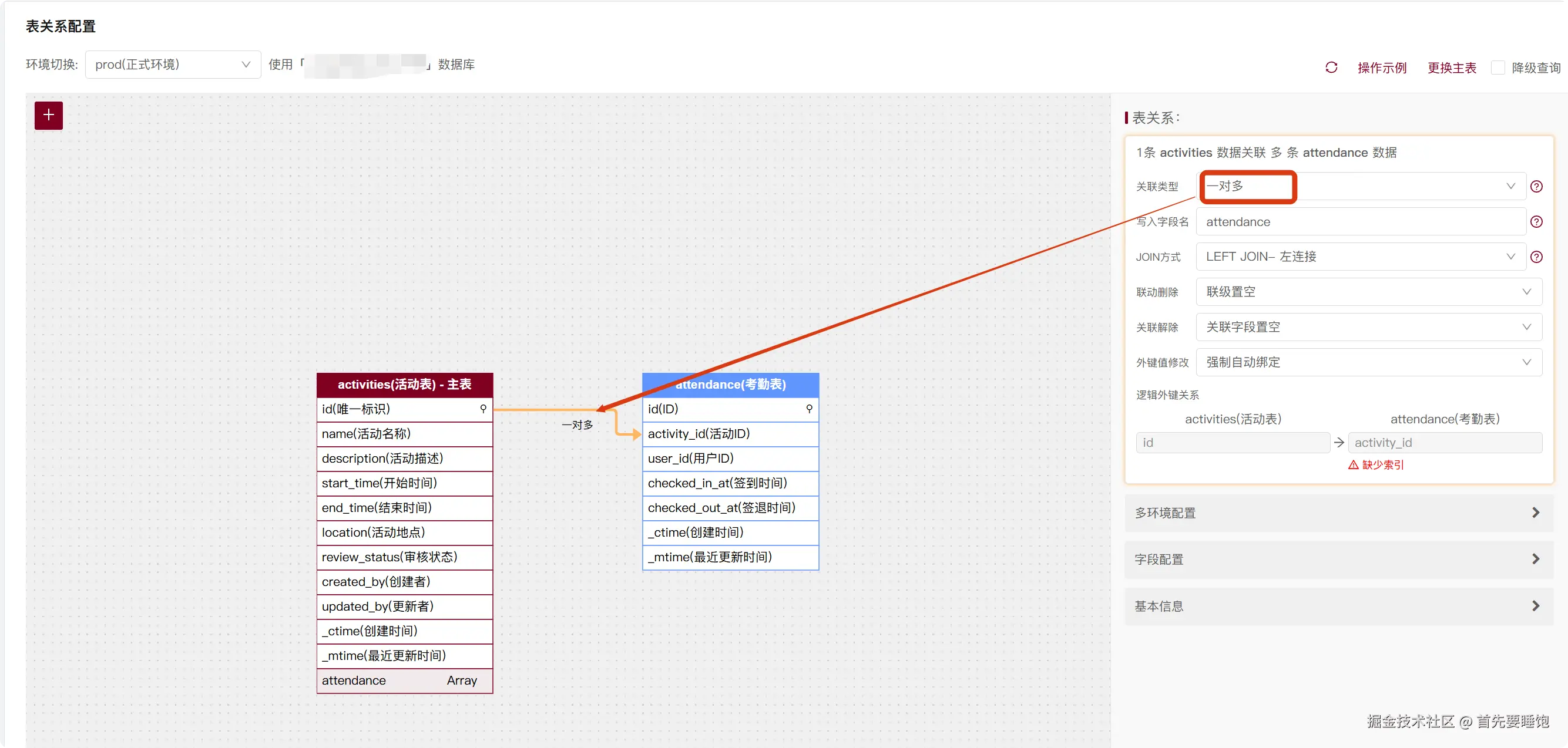Open the 外键值修改 强制自动绑定 dropdown
The width and height of the screenshot is (1568, 748).
[1368, 362]
